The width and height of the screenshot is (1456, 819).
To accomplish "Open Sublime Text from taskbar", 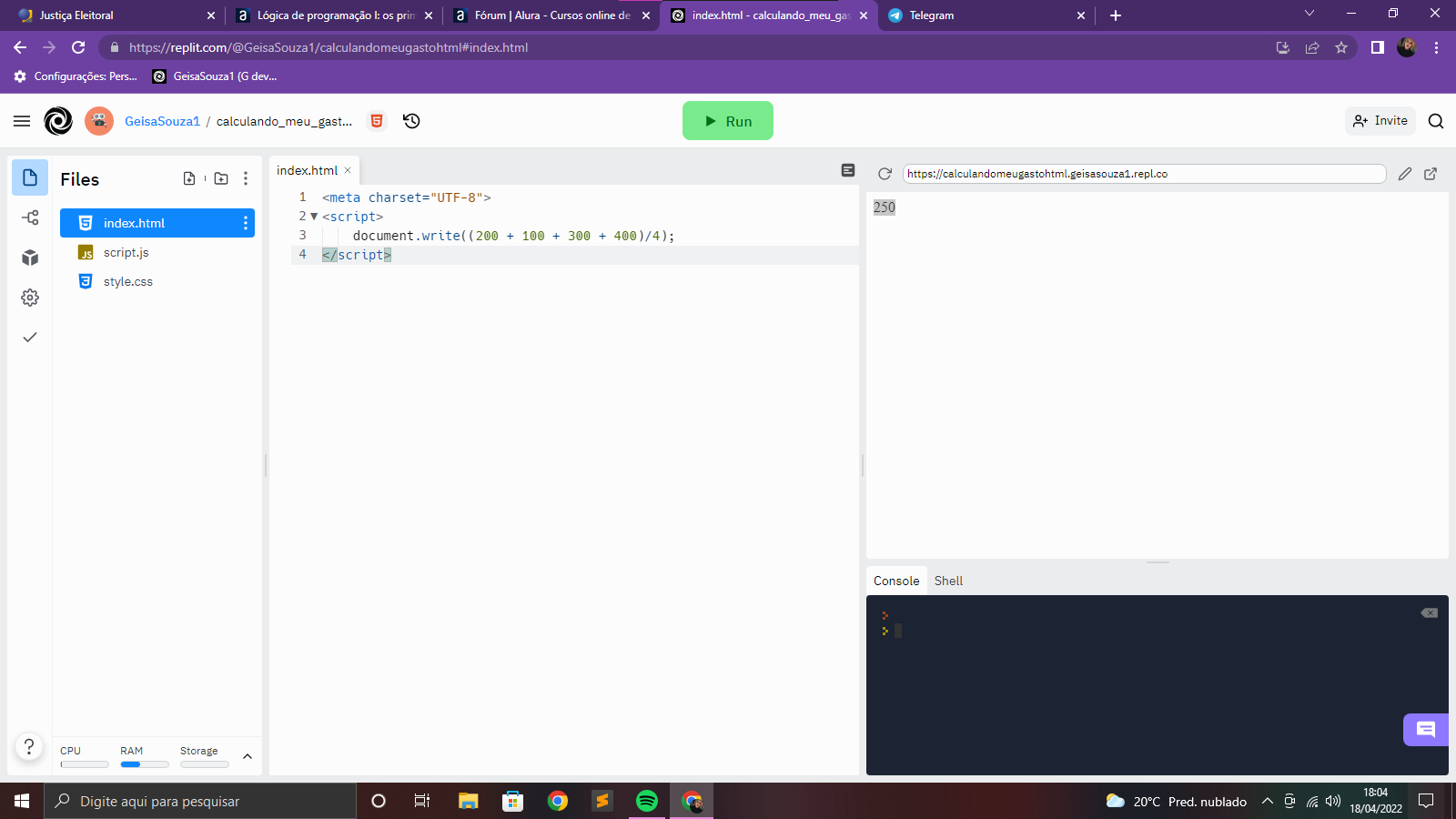I will coord(602,801).
